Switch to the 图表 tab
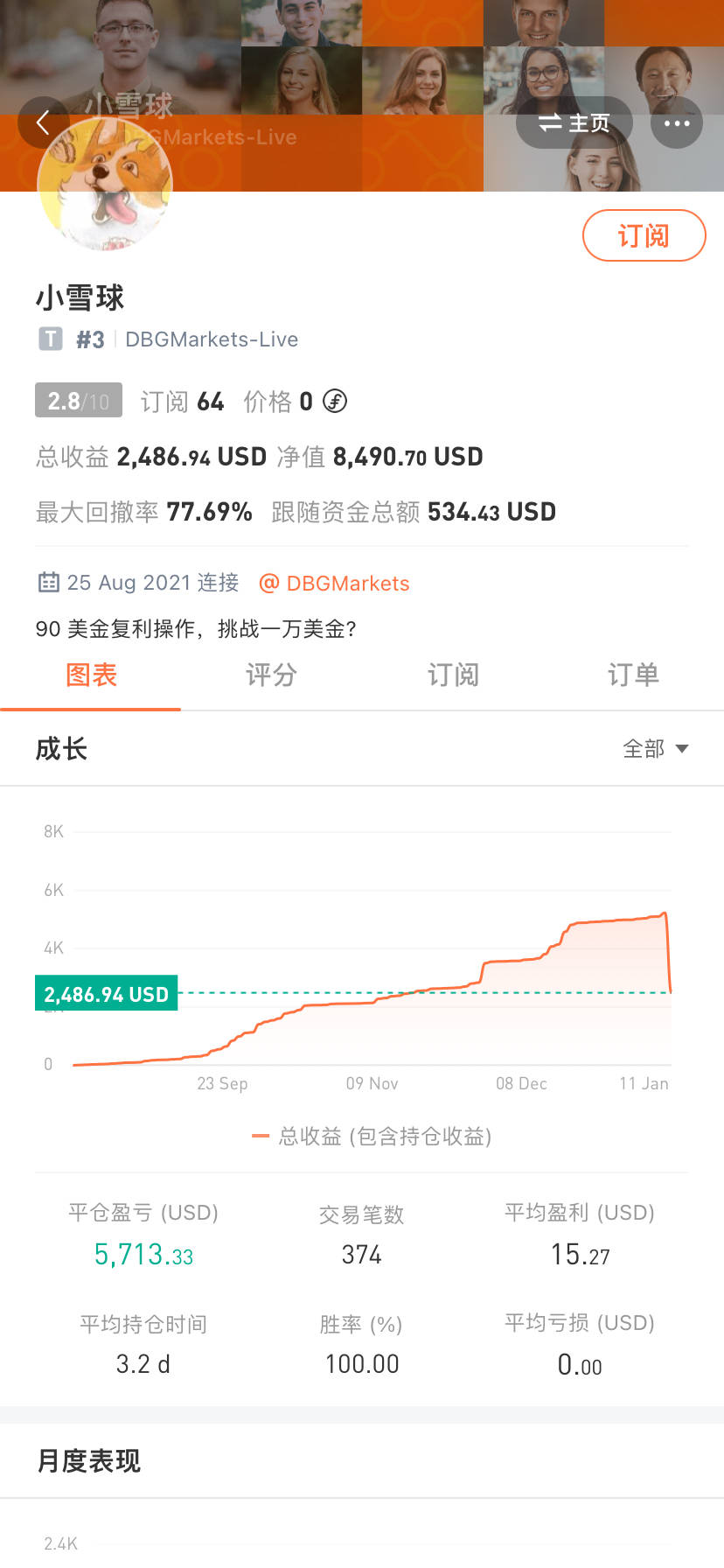 coord(91,675)
